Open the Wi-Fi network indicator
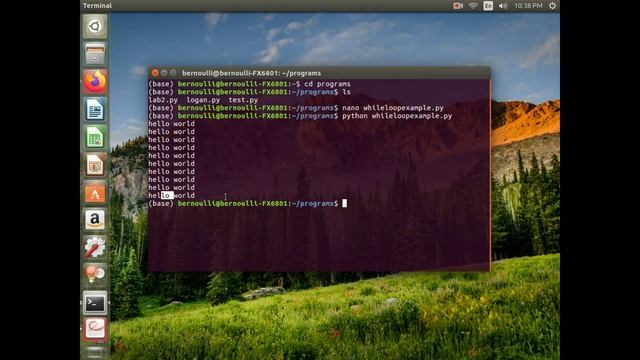640x360 pixels. [x=473, y=6]
